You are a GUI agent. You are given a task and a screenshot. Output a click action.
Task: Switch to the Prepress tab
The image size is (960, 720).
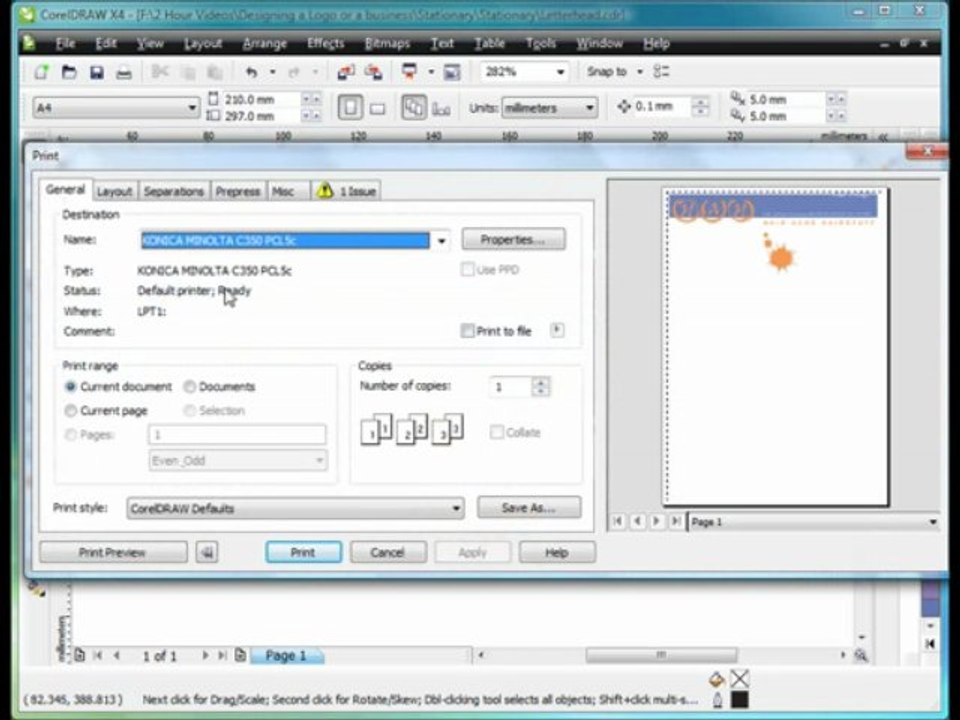pyautogui.click(x=238, y=192)
